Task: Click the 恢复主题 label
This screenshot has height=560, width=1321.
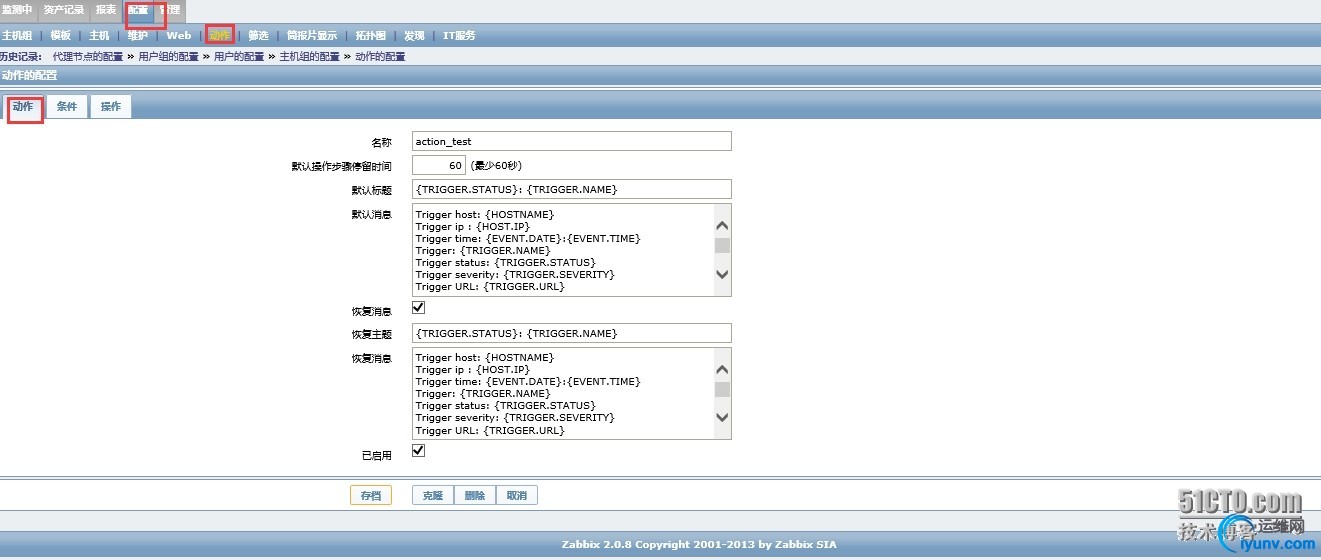Action: click(x=371, y=334)
